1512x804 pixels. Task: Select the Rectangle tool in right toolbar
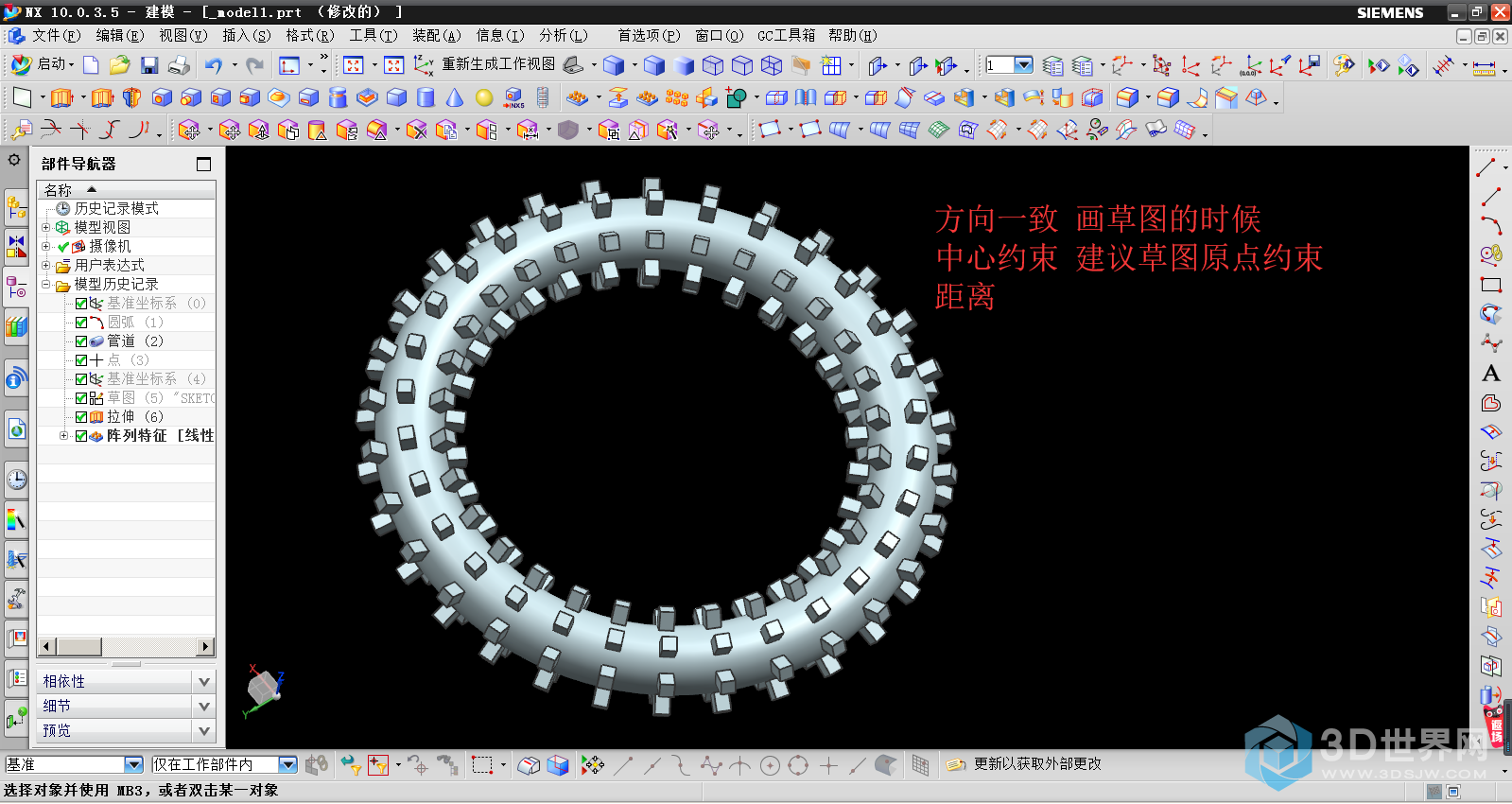1490,285
